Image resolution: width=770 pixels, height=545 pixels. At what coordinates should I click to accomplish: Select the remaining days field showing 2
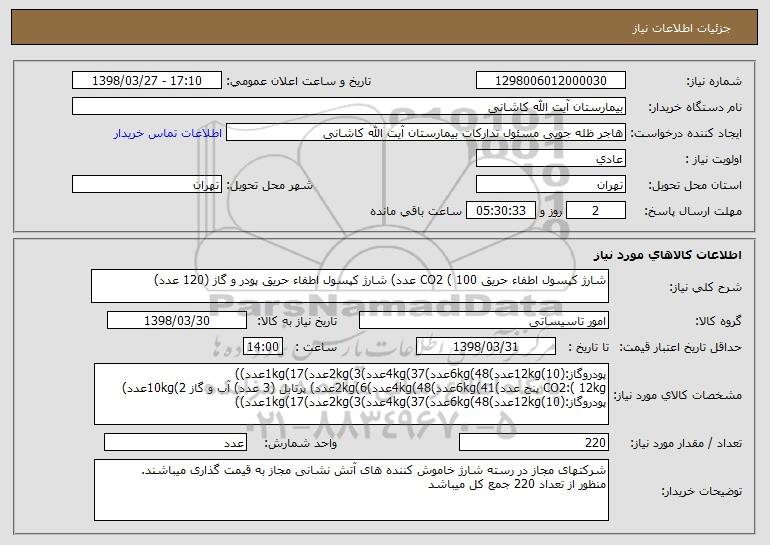(x=596, y=211)
